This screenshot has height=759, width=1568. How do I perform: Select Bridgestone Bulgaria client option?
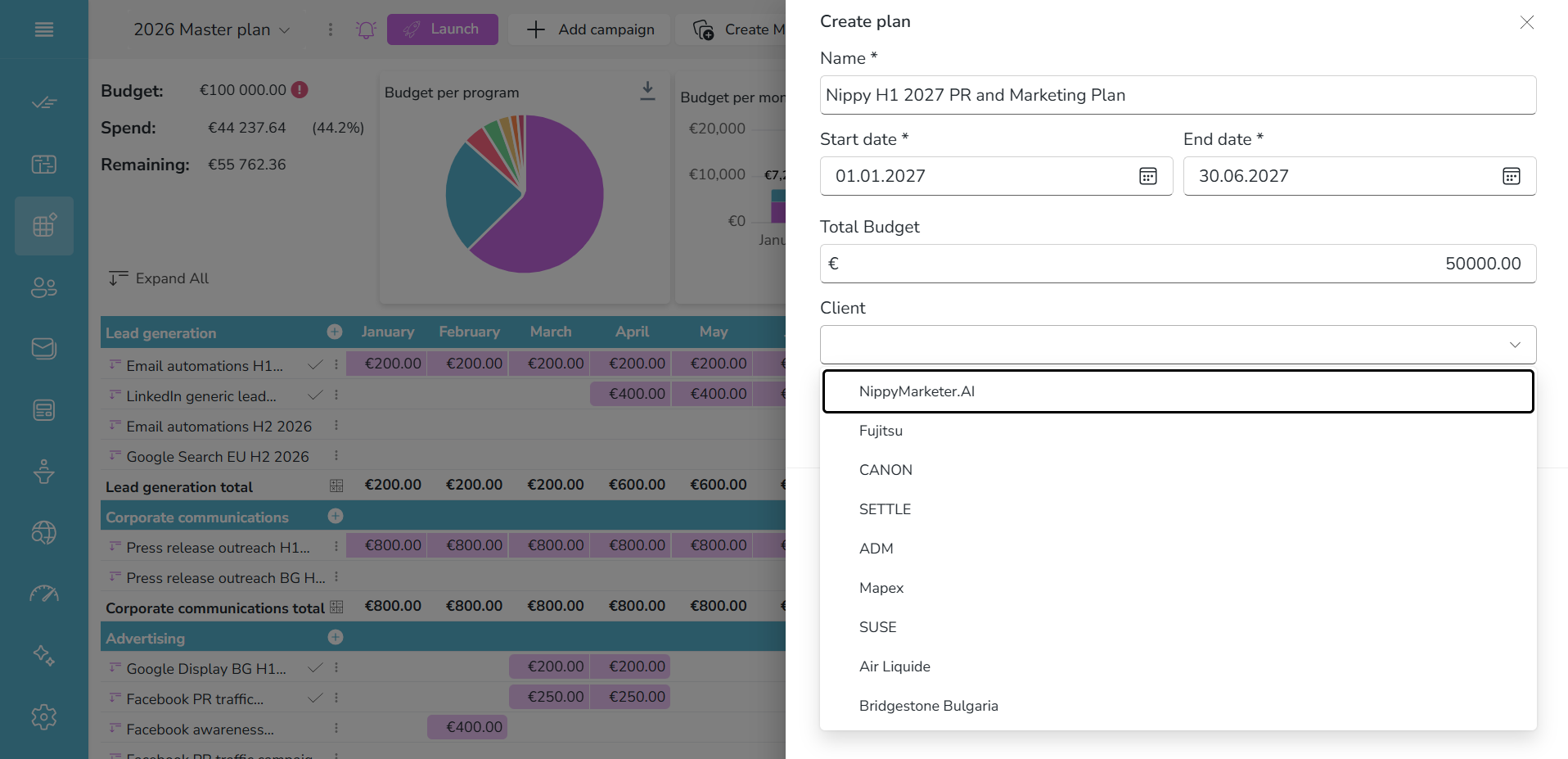(x=1178, y=706)
